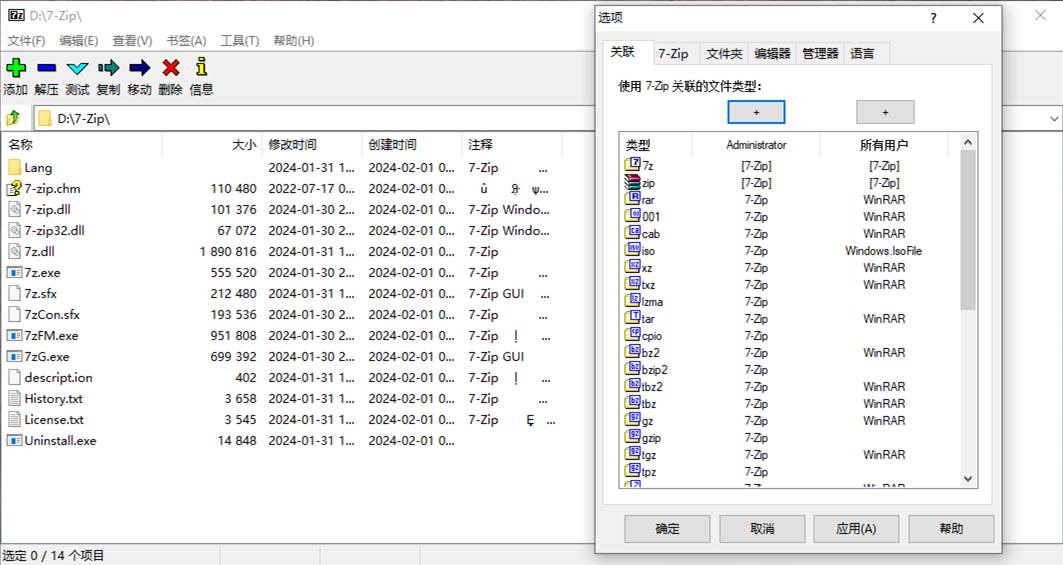Click the red Delete (删除) X icon
The width and height of the screenshot is (1063, 565).
(171, 67)
